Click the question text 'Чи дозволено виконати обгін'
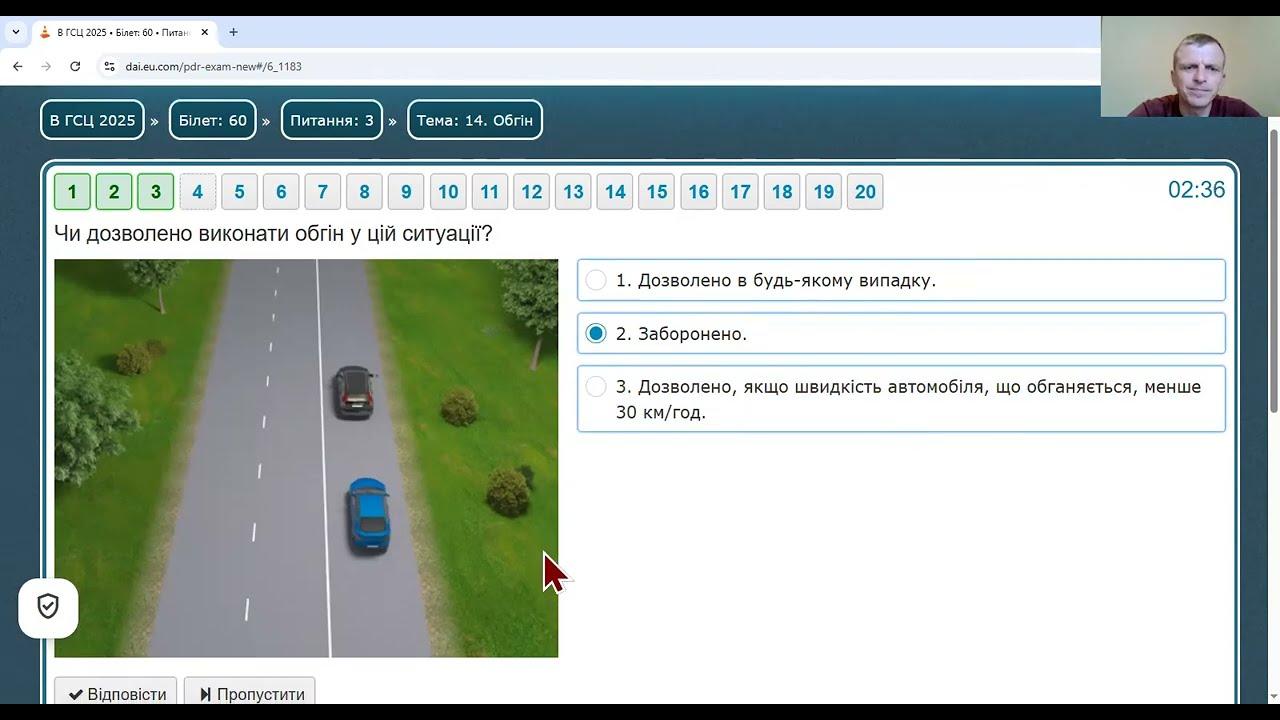The height and width of the screenshot is (720, 1280). pos(273,234)
